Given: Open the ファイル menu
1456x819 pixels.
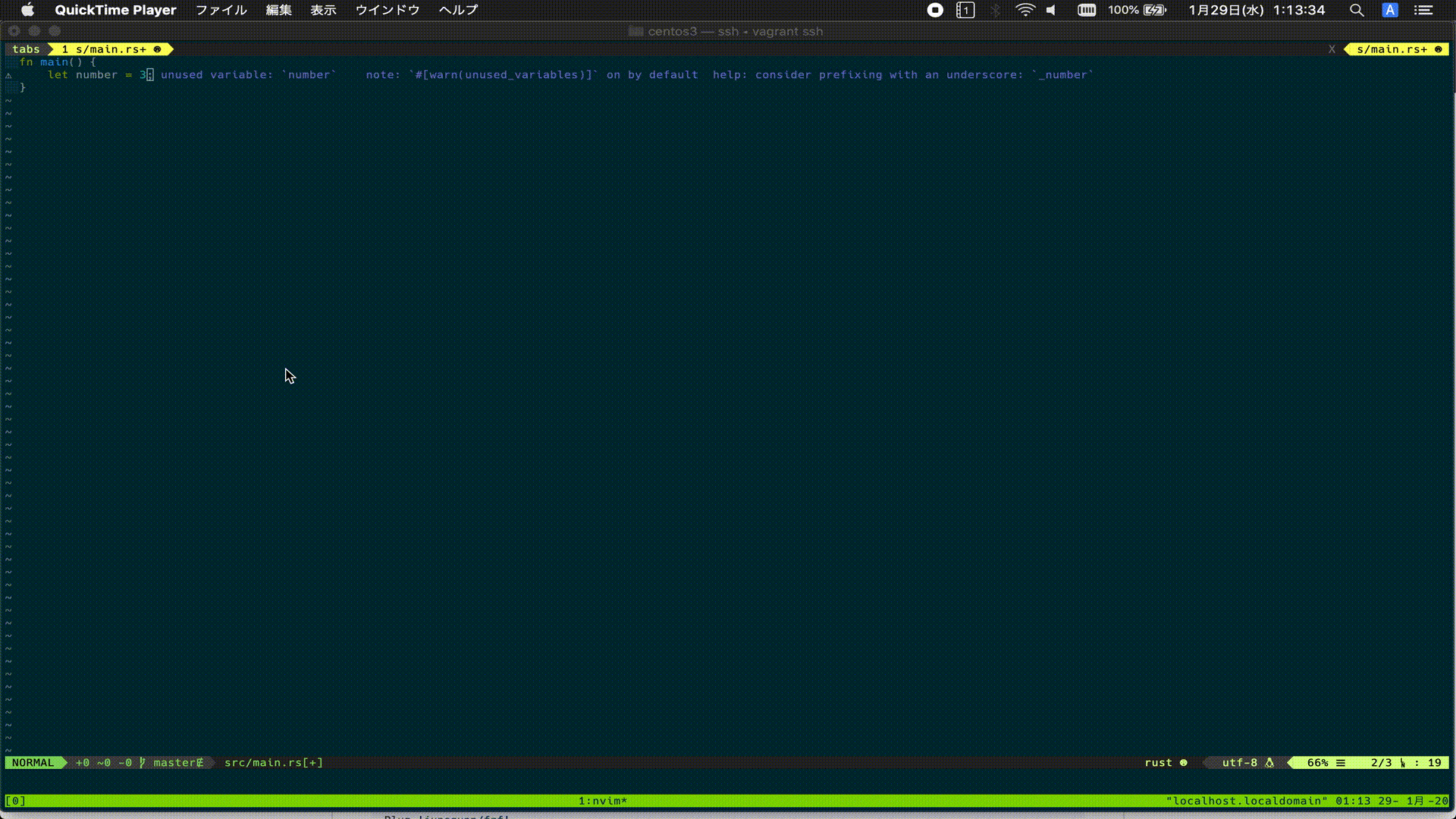Looking at the screenshot, I should 221,10.
